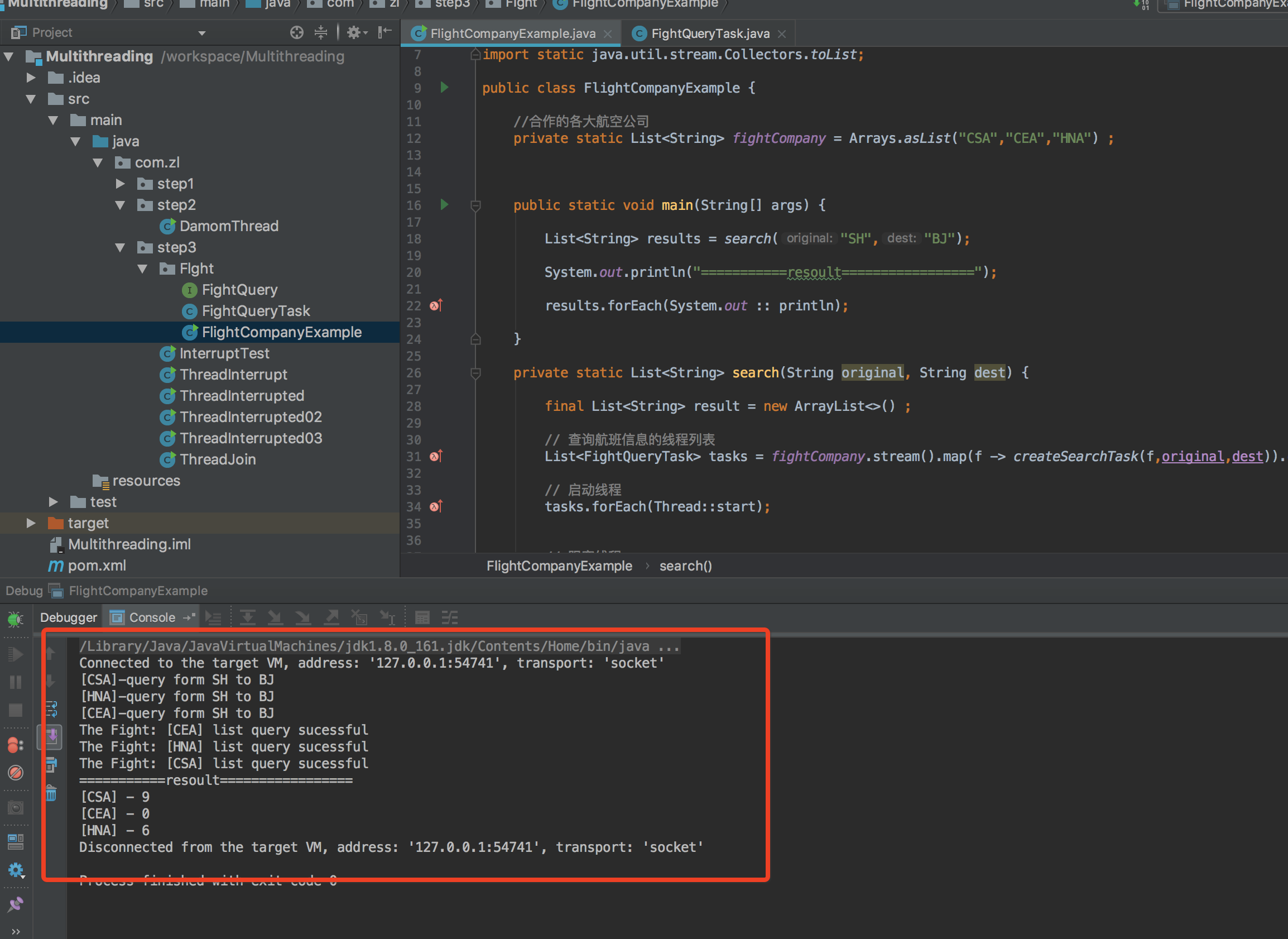Pin the debug tab with pin icon
The height and width of the screenshot is (939, 1288).
[x=15, y=904]
